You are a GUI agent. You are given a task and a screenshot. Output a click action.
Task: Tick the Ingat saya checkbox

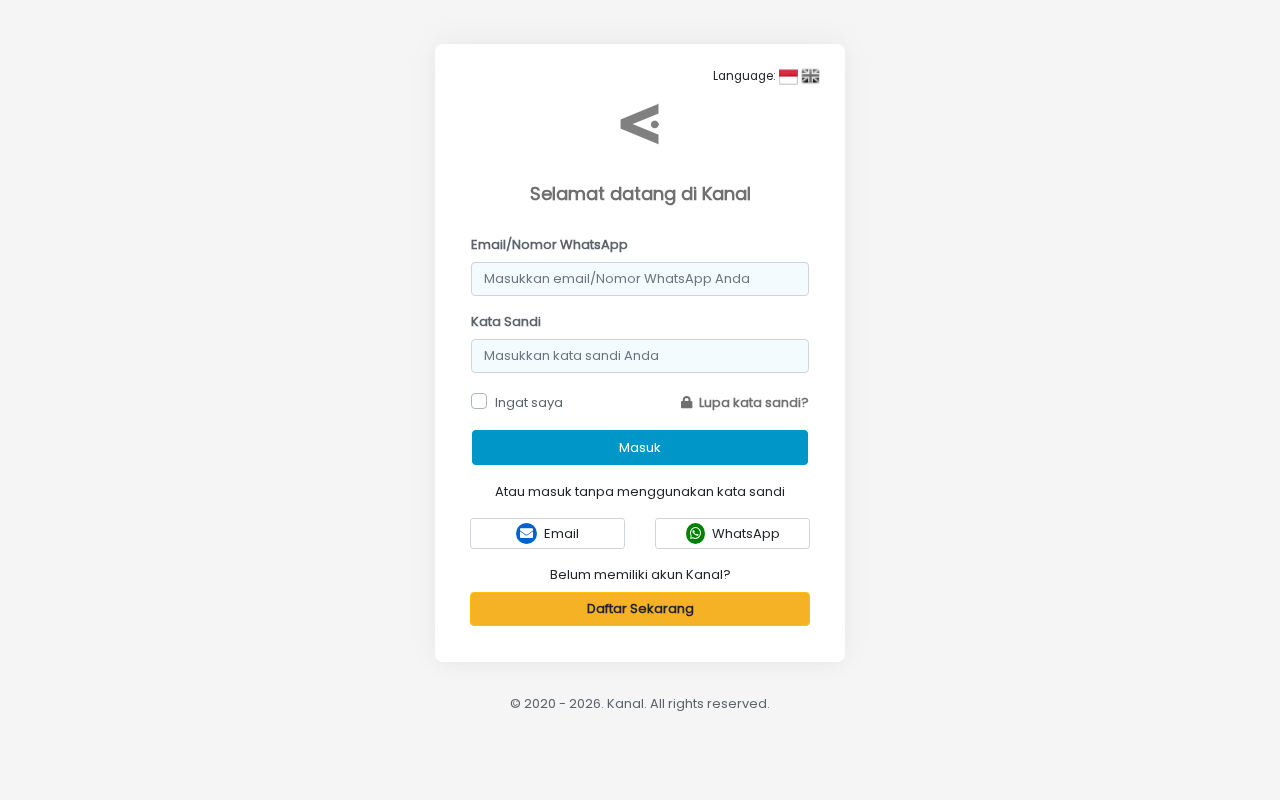tap(479, 401)
